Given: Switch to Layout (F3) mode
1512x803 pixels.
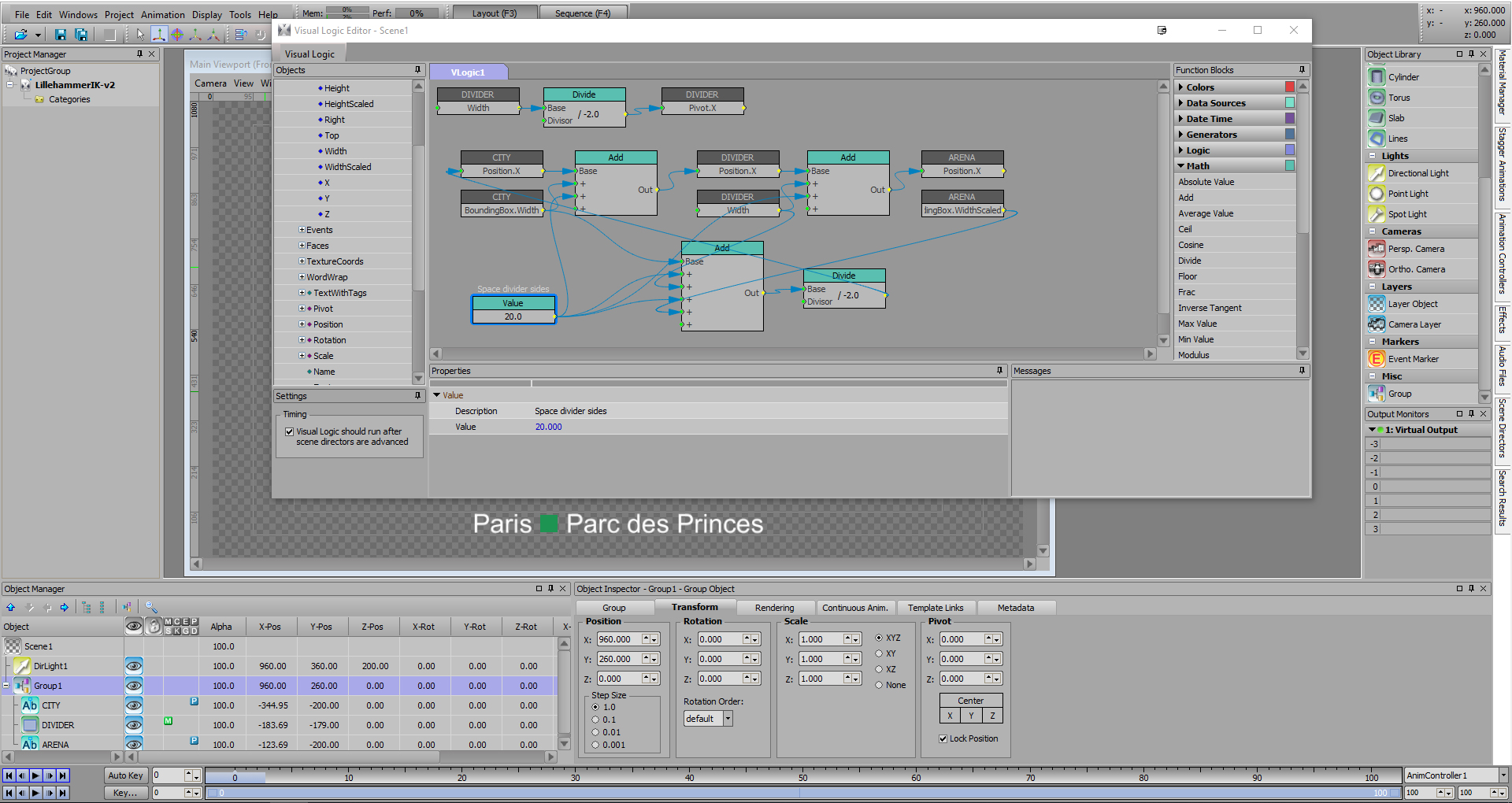Looking at the screenshot, I should pos(495,13).
